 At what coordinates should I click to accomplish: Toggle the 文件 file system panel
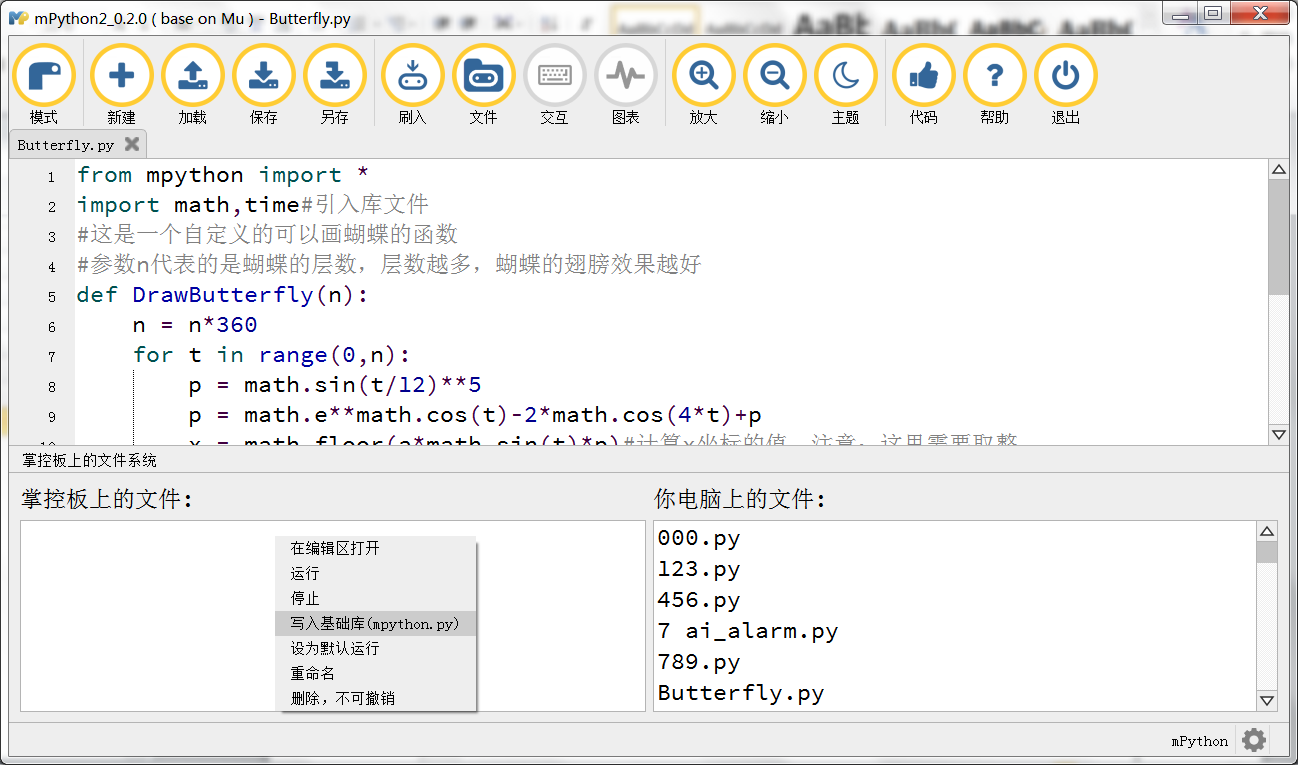pyautogui.click(x=484, y=76)
